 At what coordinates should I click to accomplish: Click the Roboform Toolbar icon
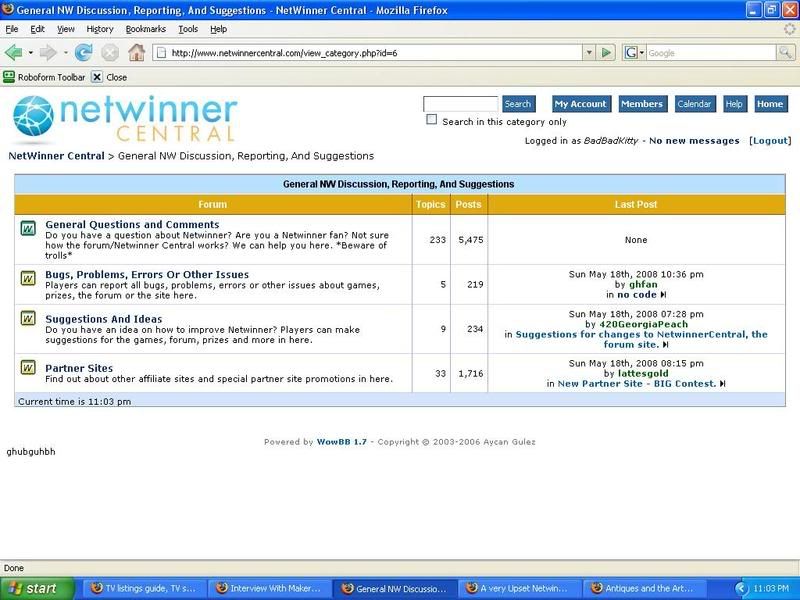point(9,77)
